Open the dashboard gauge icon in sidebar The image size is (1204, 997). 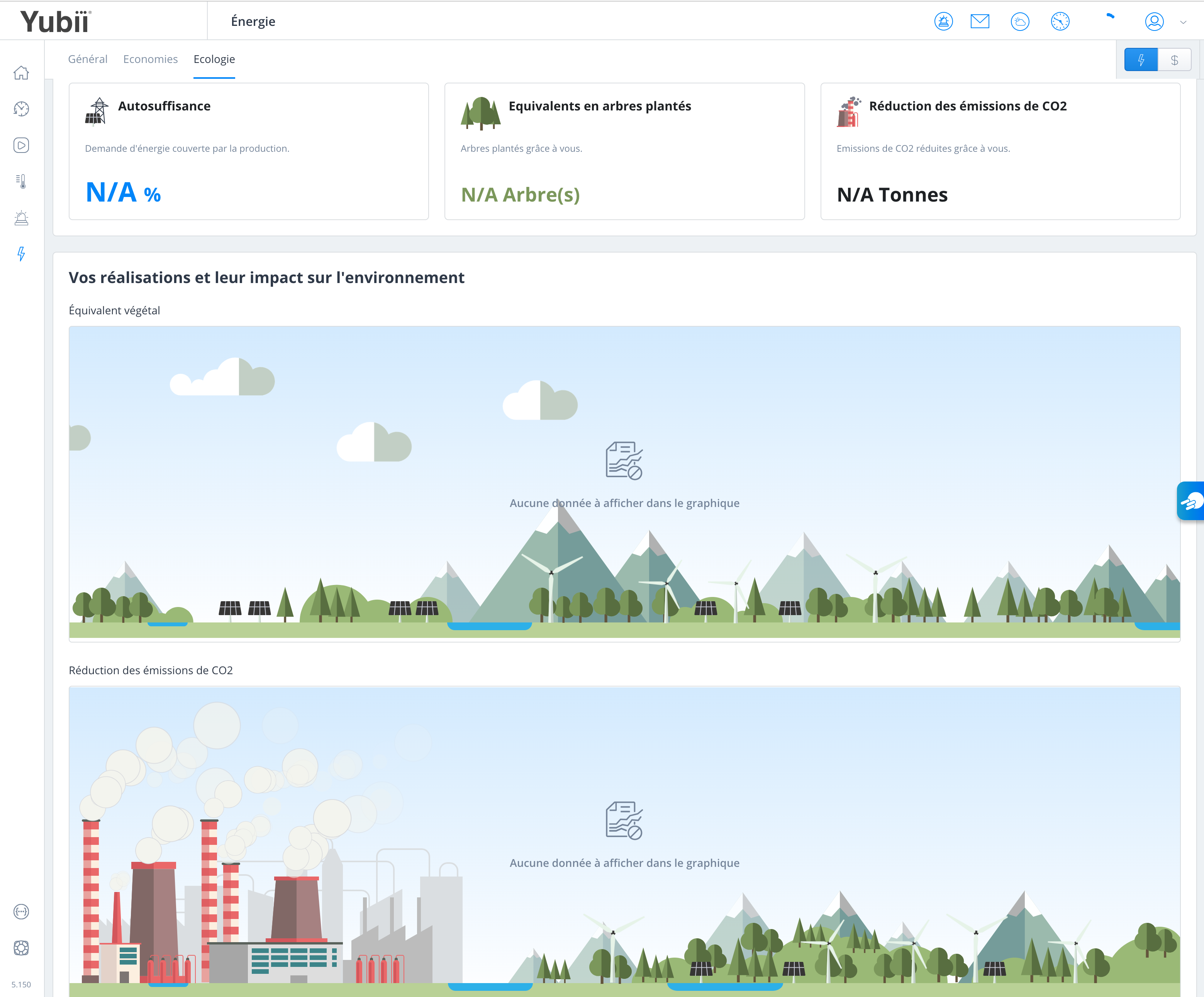[x=21, y=109]
